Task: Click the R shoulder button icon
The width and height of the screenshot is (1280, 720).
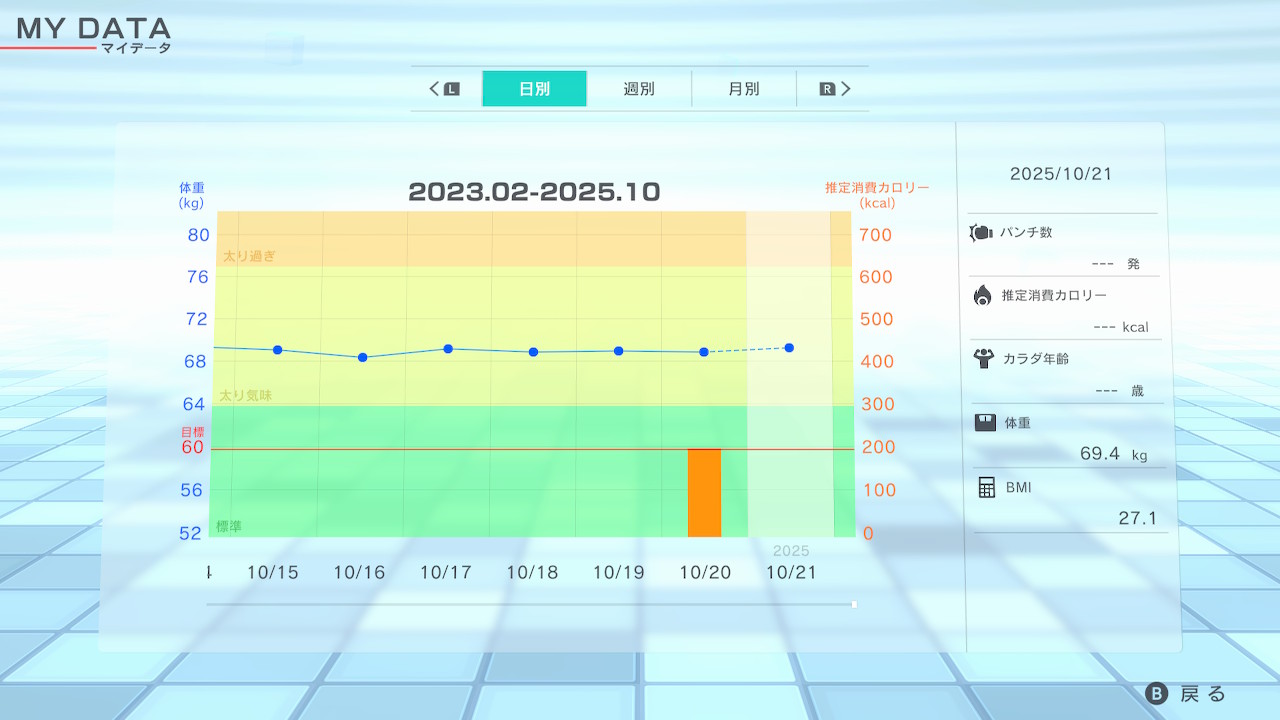Action: click(x=827, y=89)
